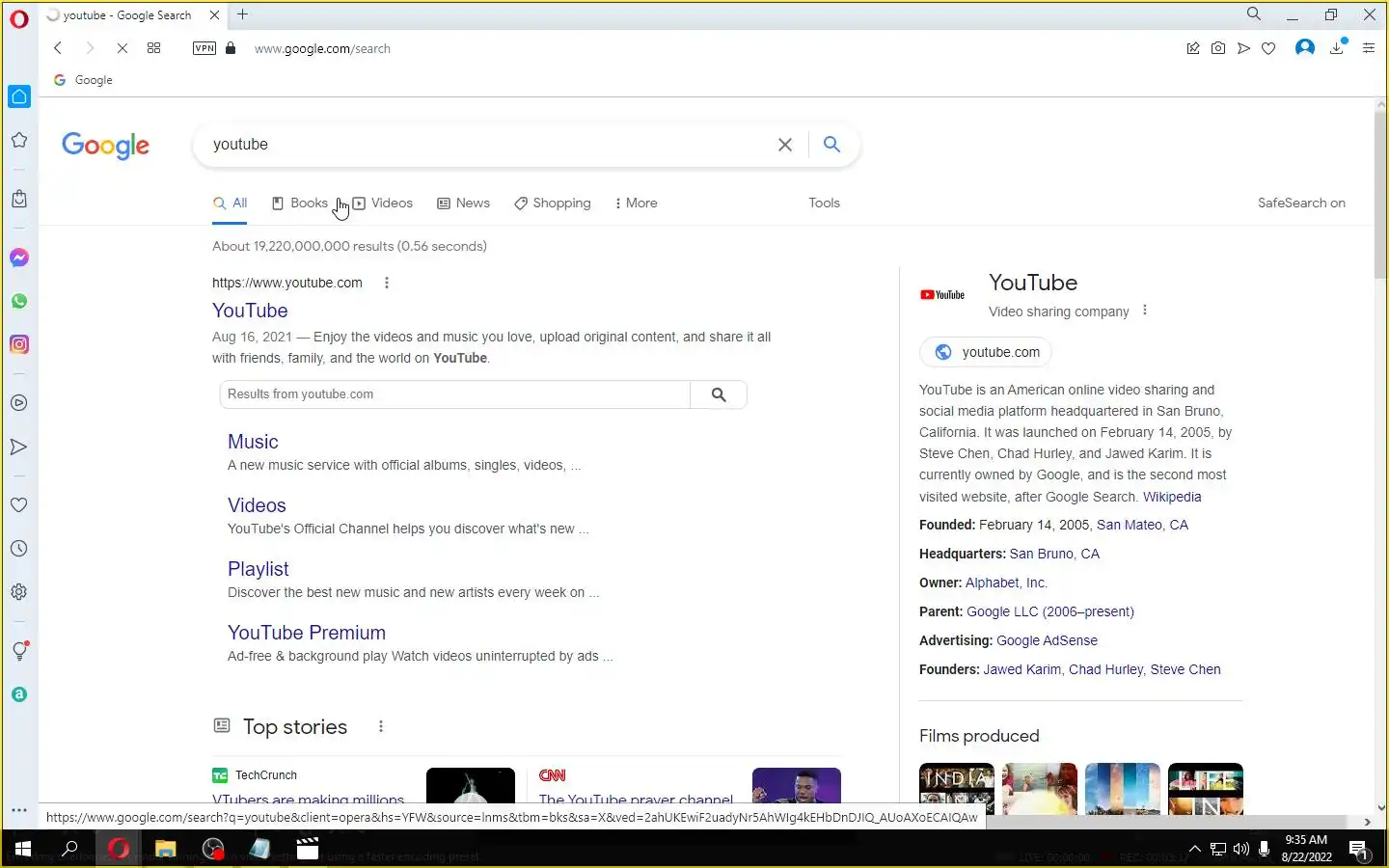Screen dimensions: 1389x868
Task: Open File Explorer from taskbar
Action: point(166,850)
